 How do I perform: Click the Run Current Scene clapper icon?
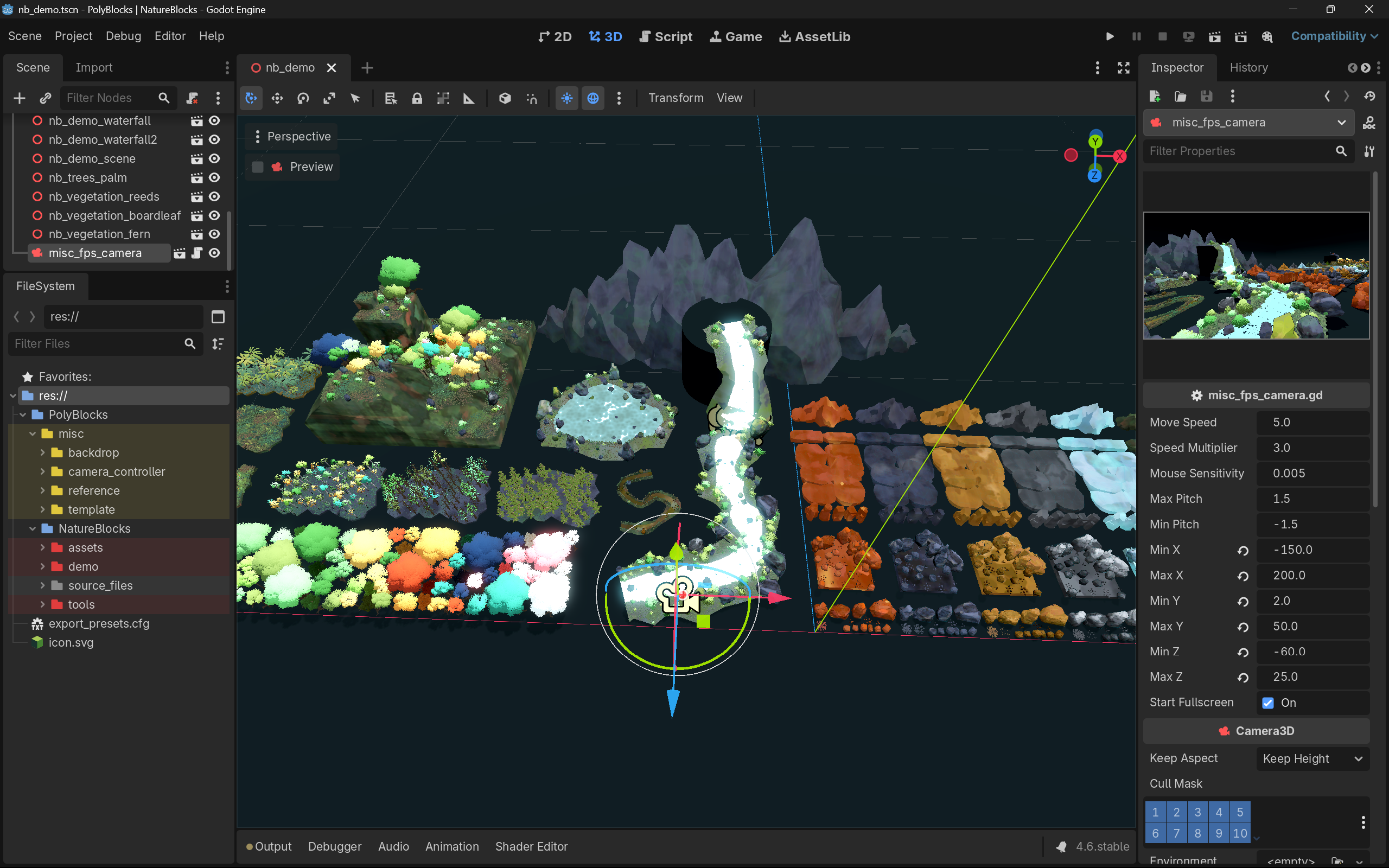pyautogui.click(x=1214, y=36)
